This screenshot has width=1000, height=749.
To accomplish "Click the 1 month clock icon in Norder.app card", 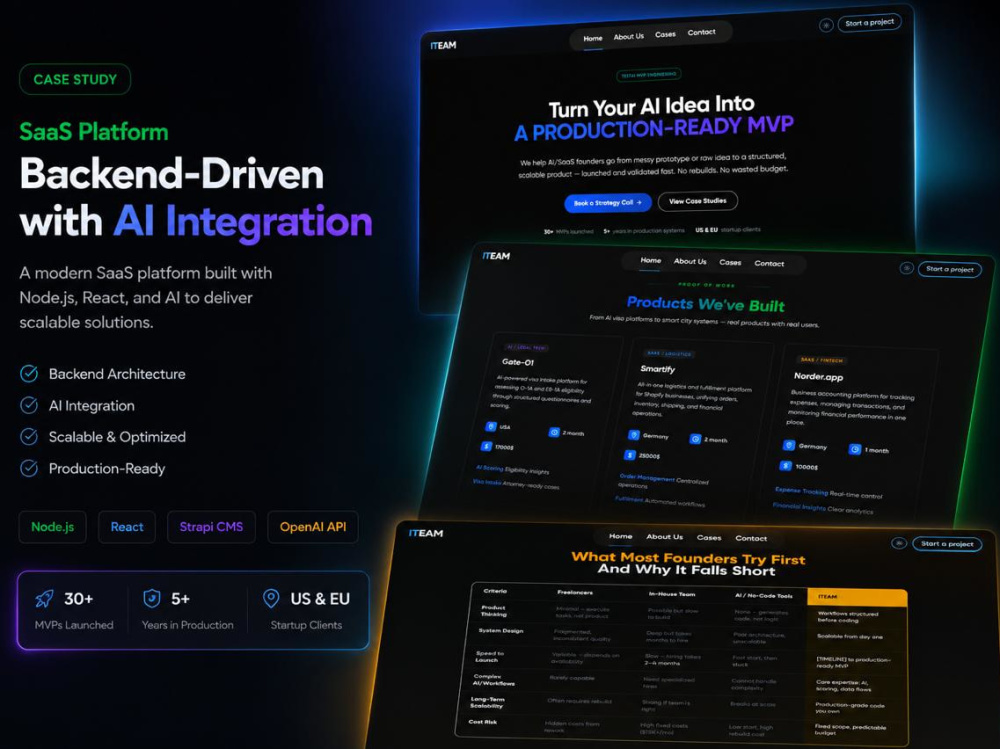I will click(855, 449).
